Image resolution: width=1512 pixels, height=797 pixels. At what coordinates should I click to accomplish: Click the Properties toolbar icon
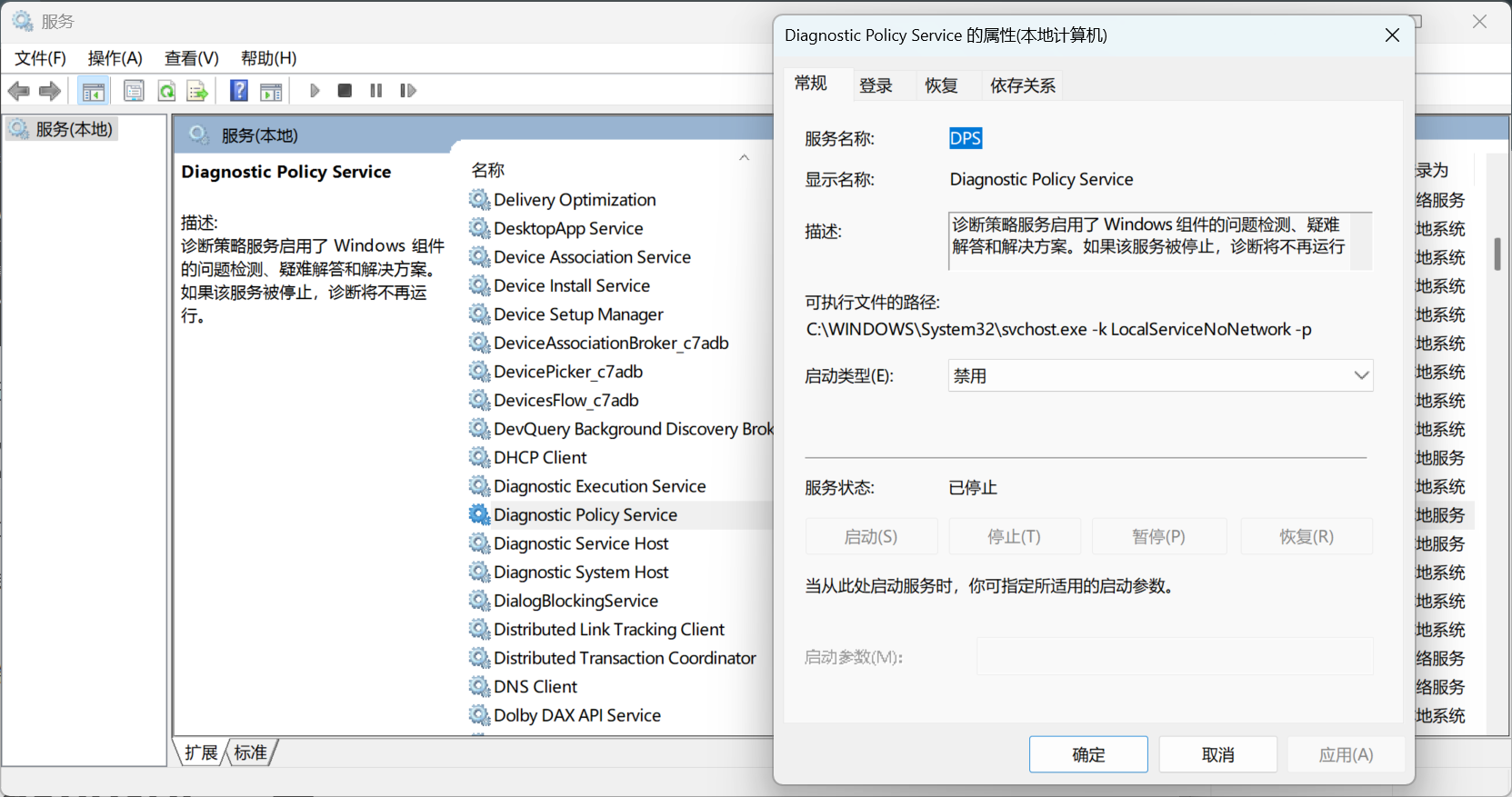[134, 91]
